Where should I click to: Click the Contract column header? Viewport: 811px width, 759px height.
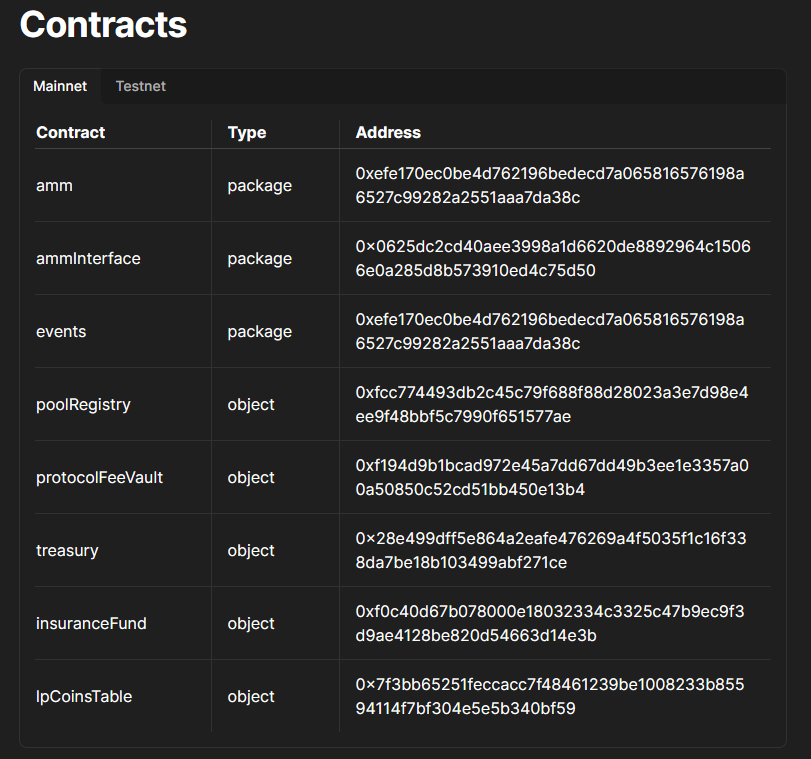(70, 132)
